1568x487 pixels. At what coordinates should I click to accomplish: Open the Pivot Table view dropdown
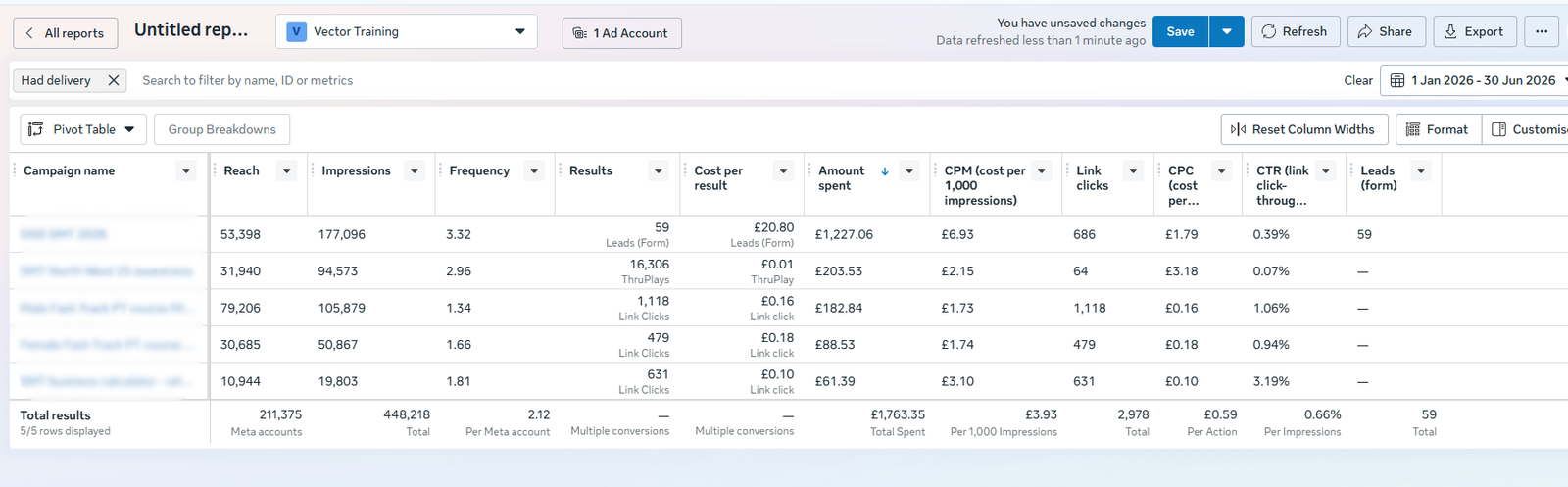pyautogui.click(x=83, y=129)
